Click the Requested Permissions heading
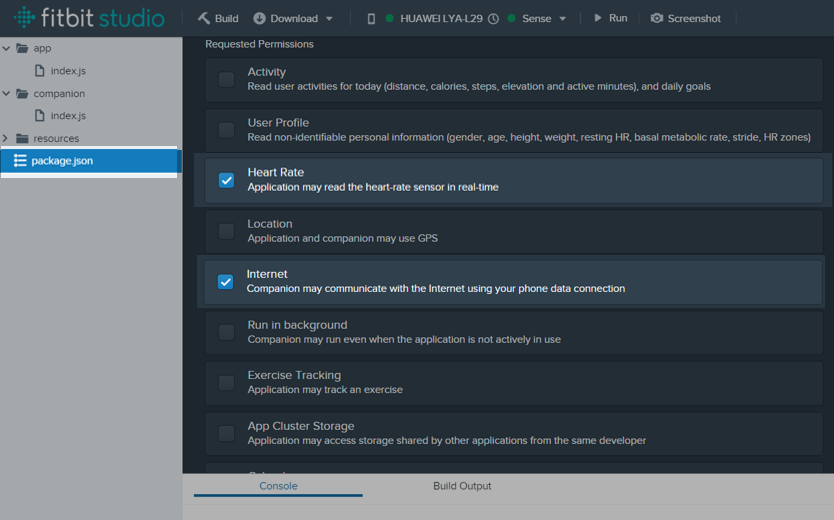This screenshot has width=834, height=520. pyautogui.click(x=260, y=44)
